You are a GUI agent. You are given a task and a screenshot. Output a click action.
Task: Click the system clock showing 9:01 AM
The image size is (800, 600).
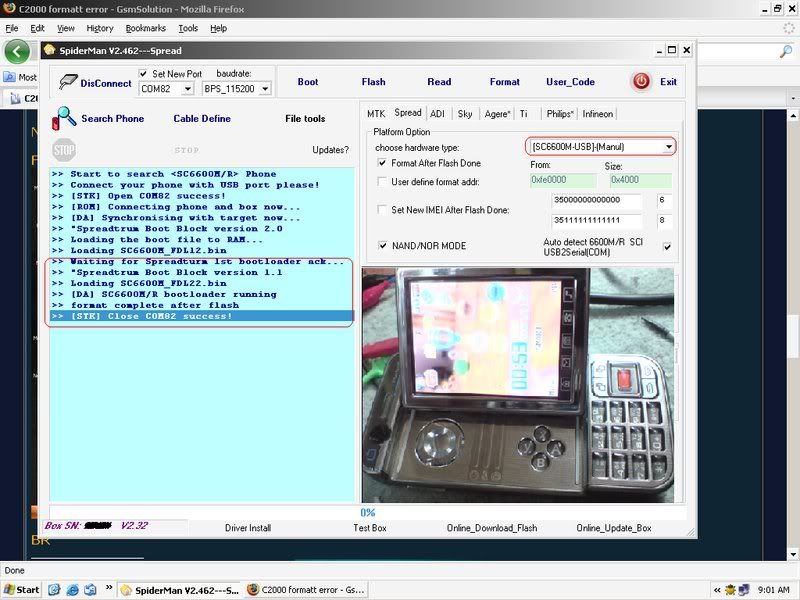click(773, 590)
